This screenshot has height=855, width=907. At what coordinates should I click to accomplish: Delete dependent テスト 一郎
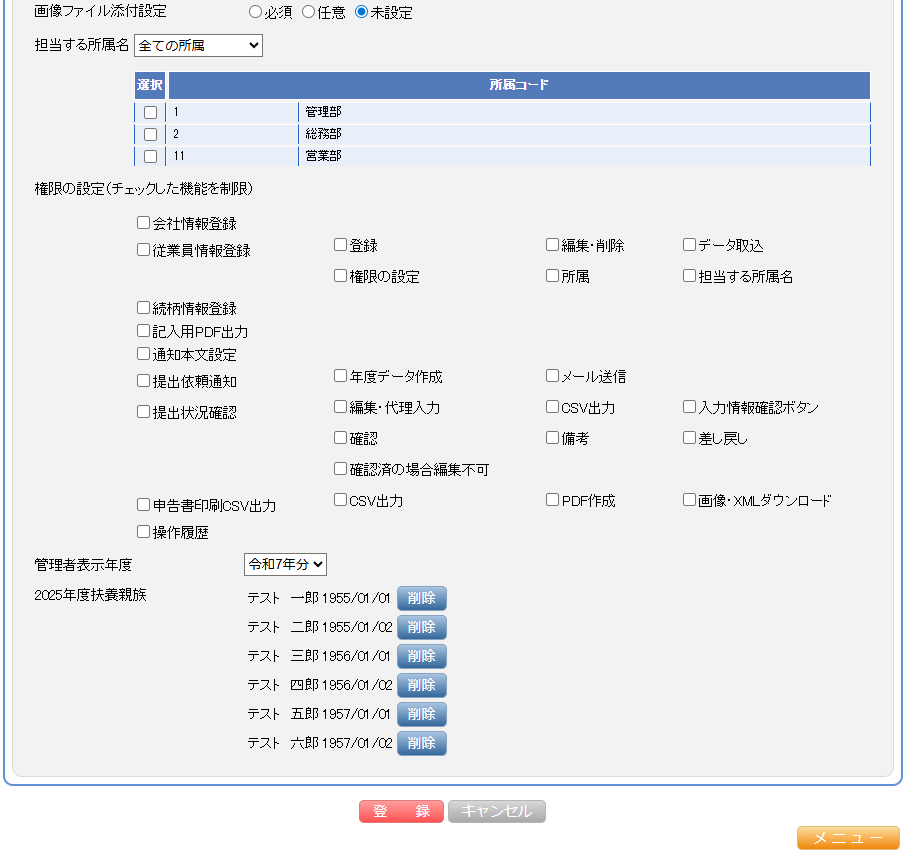point(421,598)
